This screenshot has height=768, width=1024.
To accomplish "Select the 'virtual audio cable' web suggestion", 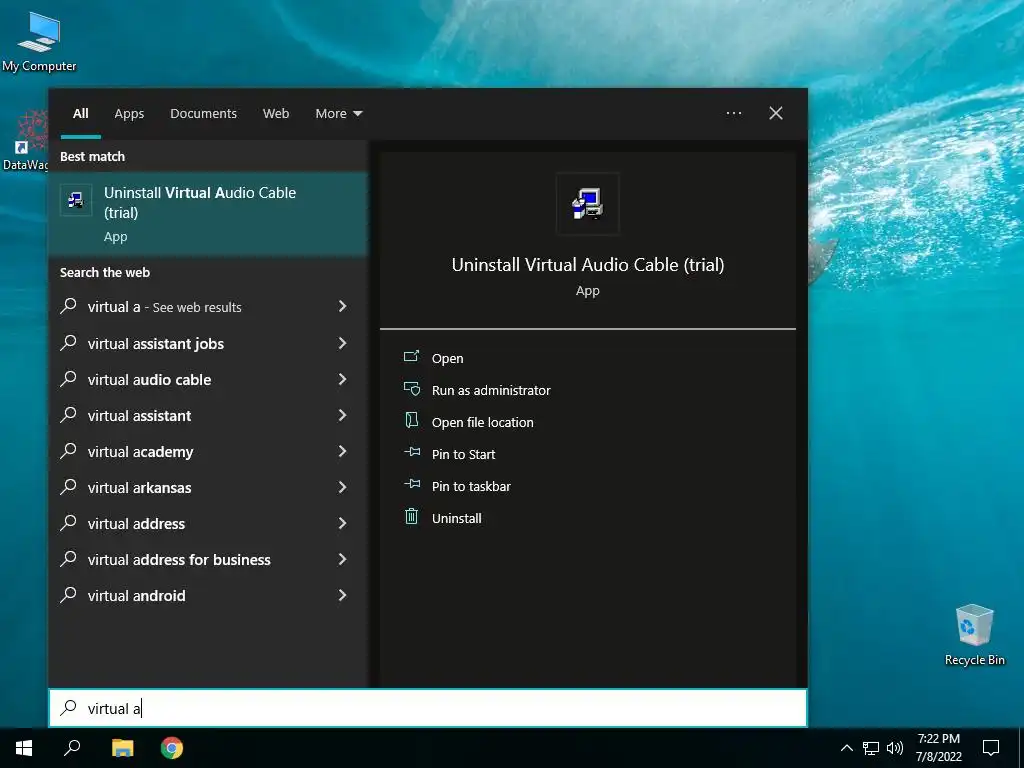I will coord(208,379).
